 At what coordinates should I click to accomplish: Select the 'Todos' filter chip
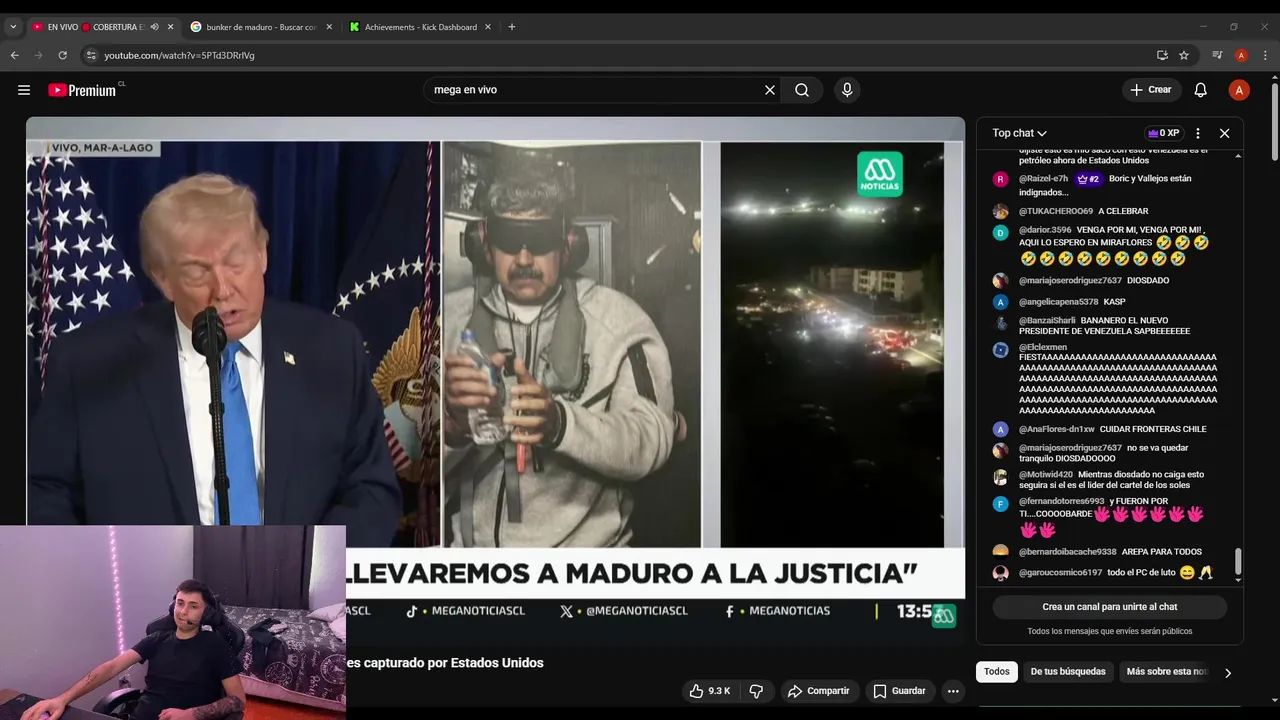997,672
